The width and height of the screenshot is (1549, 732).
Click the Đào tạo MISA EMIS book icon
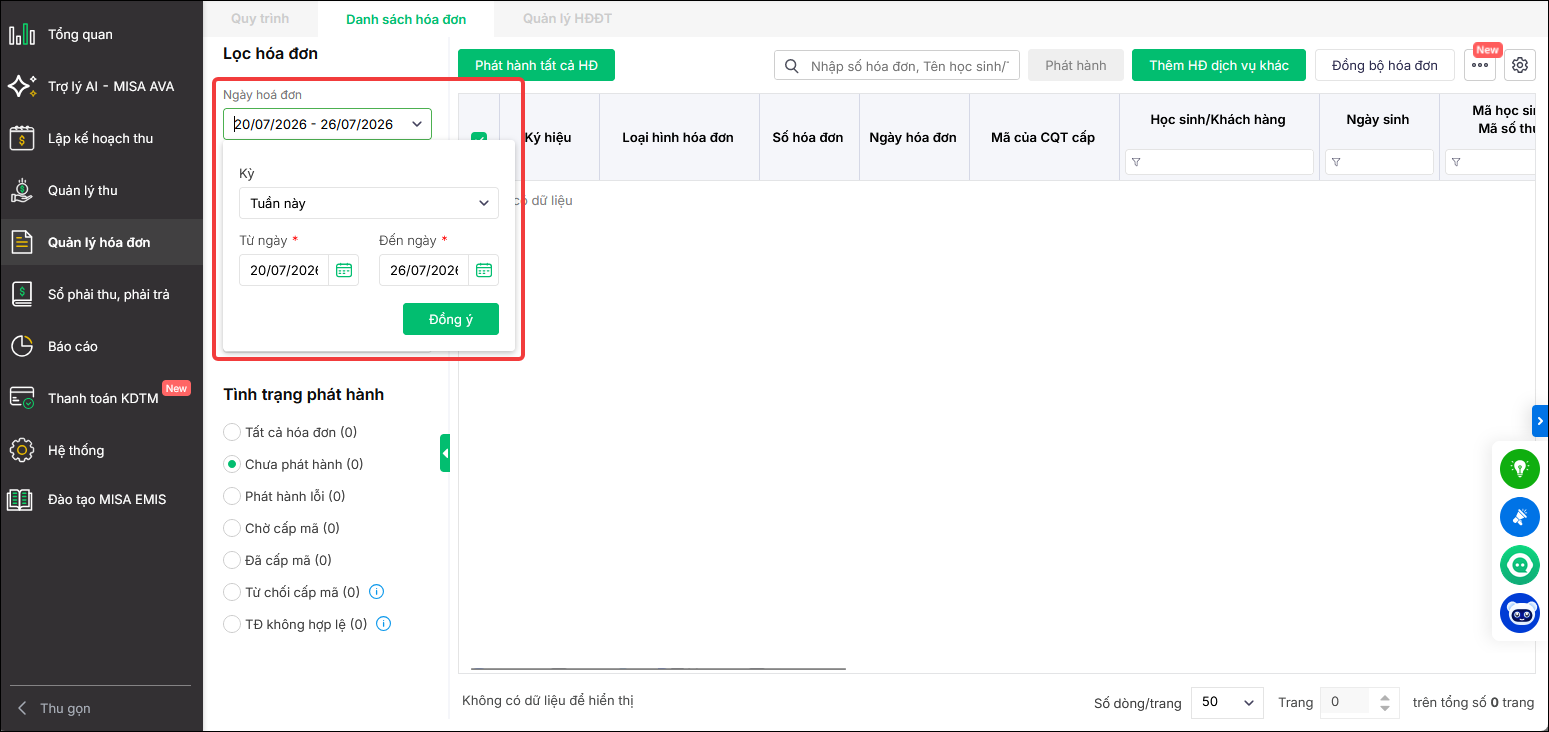click(x=21, y=499)
